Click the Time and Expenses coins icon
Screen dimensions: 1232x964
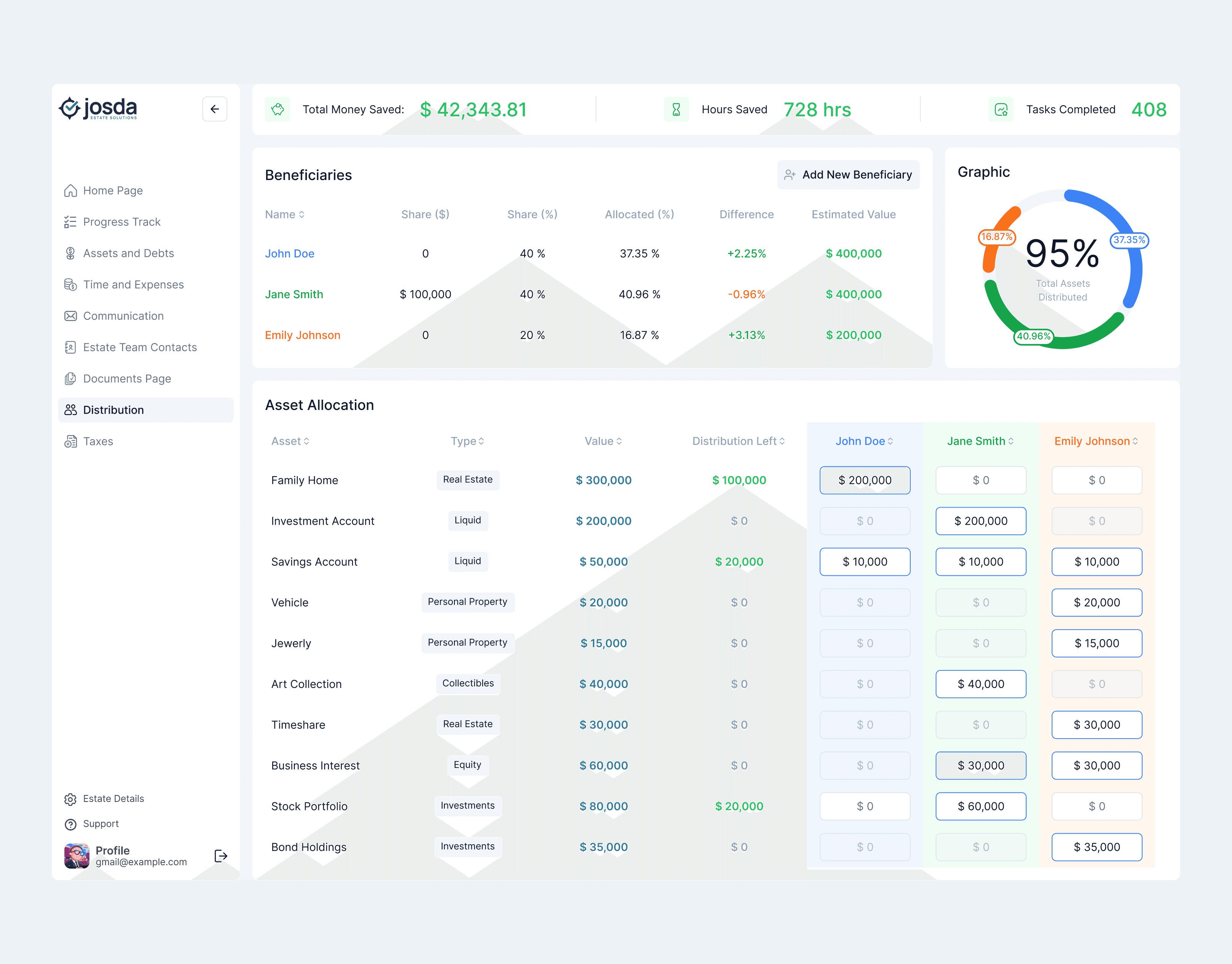[x=71, y=284]
